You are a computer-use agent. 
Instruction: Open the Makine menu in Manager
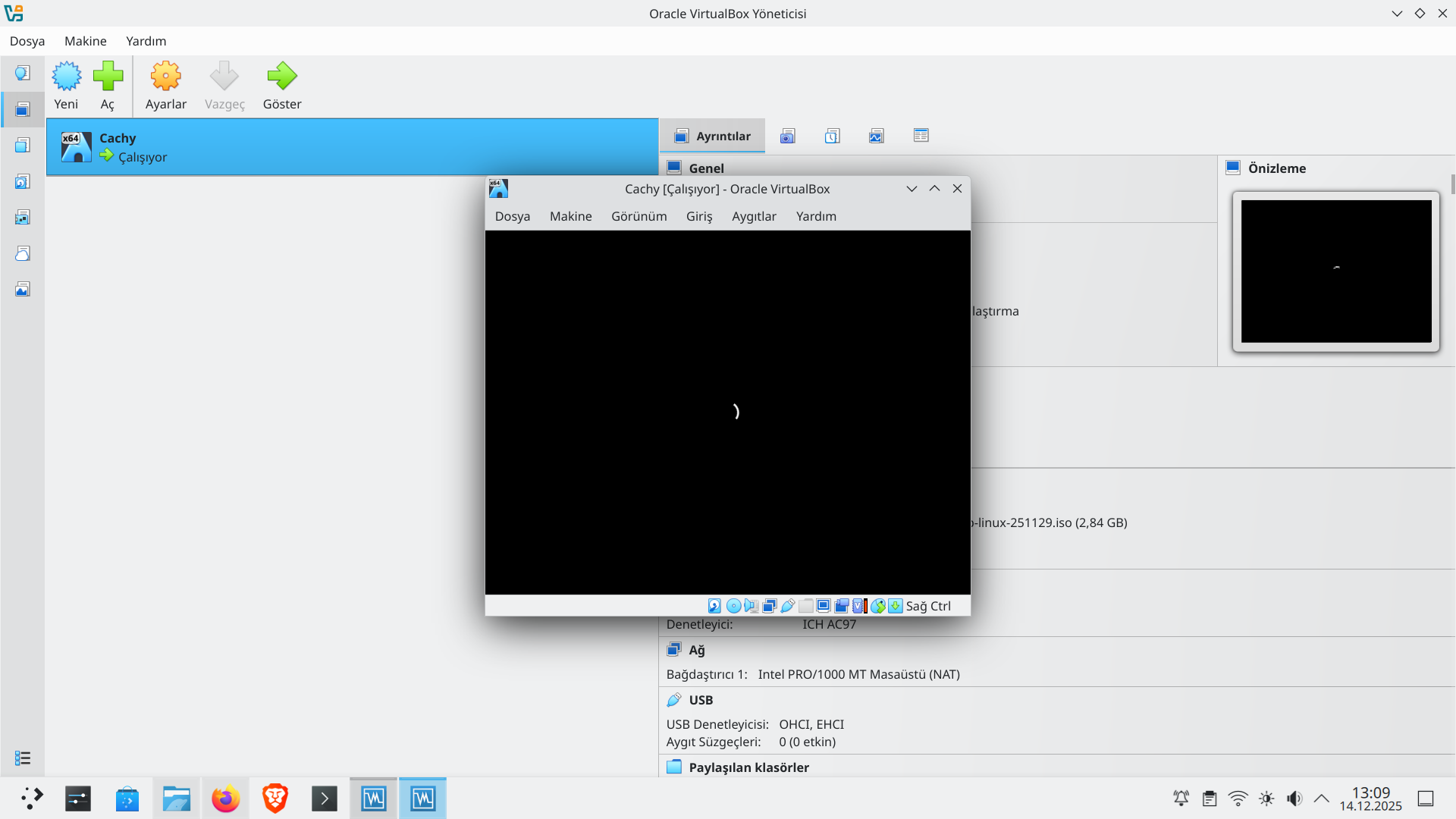pyautogui.click(x=85, y=41)
